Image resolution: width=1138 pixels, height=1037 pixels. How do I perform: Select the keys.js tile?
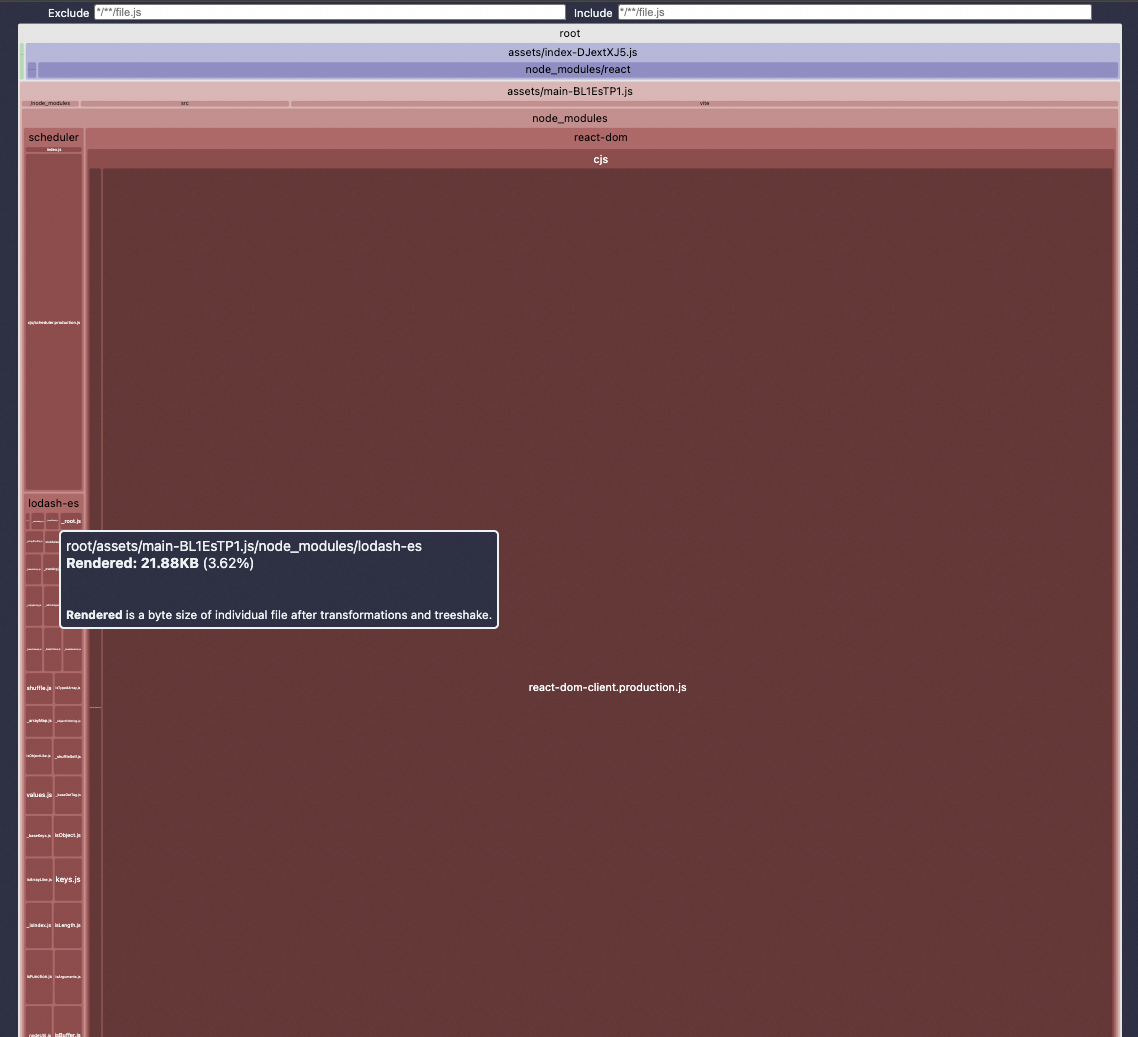[68, 880]
